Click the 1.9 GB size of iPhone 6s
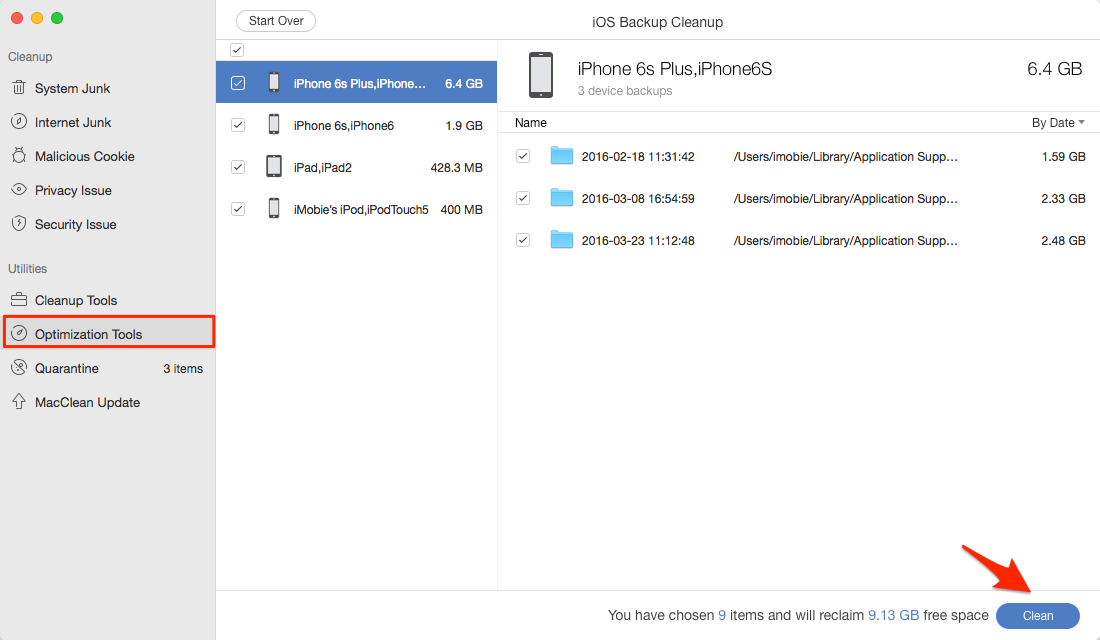This screenshot has width=1100, height=640. (x=464, y=126)
